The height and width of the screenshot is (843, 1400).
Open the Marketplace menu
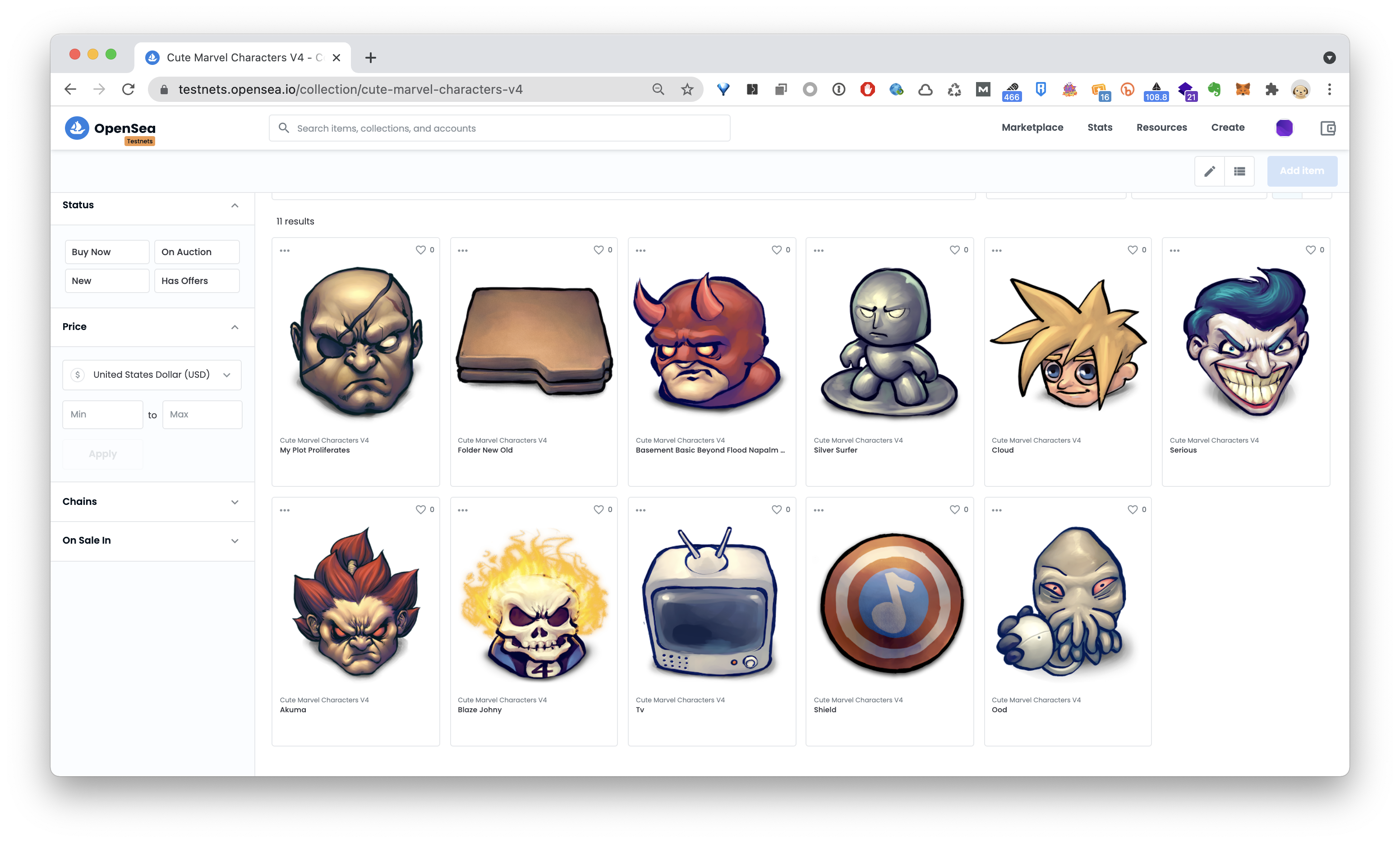(x=1032, y=127)
